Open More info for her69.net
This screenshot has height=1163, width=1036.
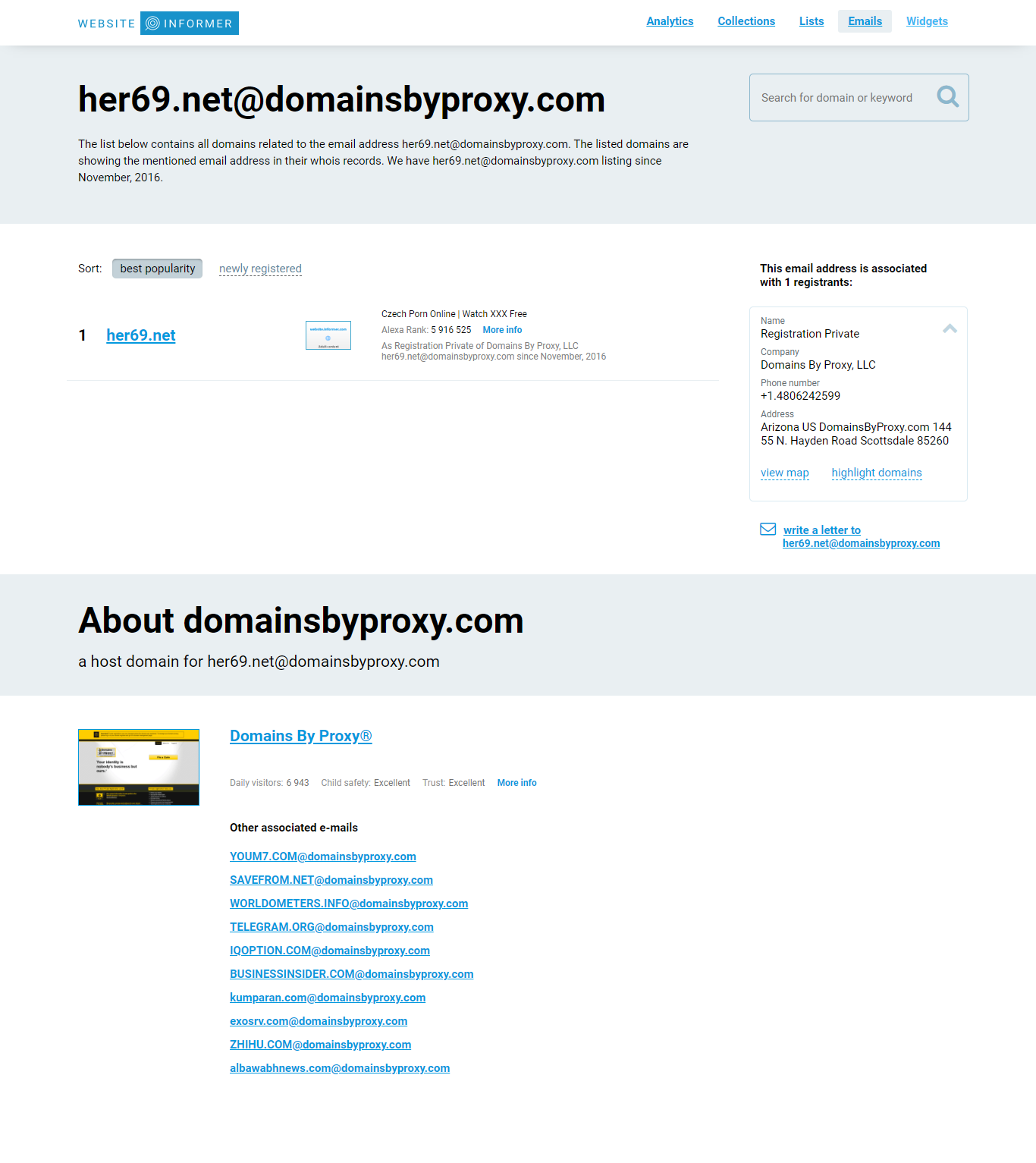point(502,330)
